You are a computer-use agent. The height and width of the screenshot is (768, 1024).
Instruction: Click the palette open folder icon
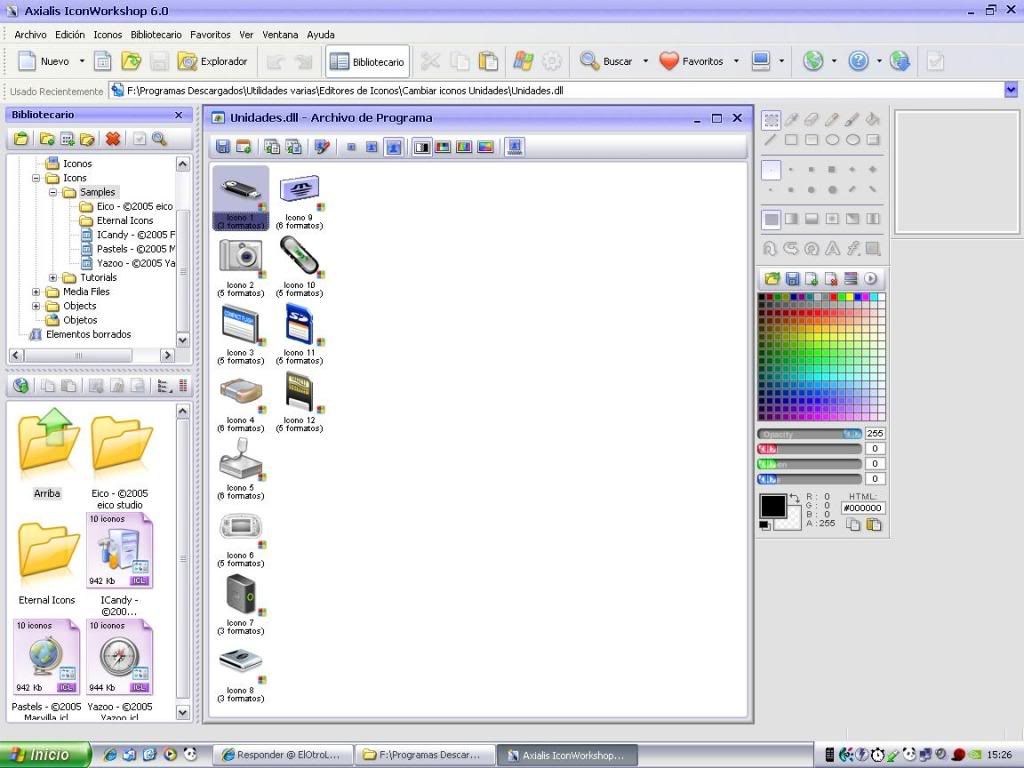772,279
